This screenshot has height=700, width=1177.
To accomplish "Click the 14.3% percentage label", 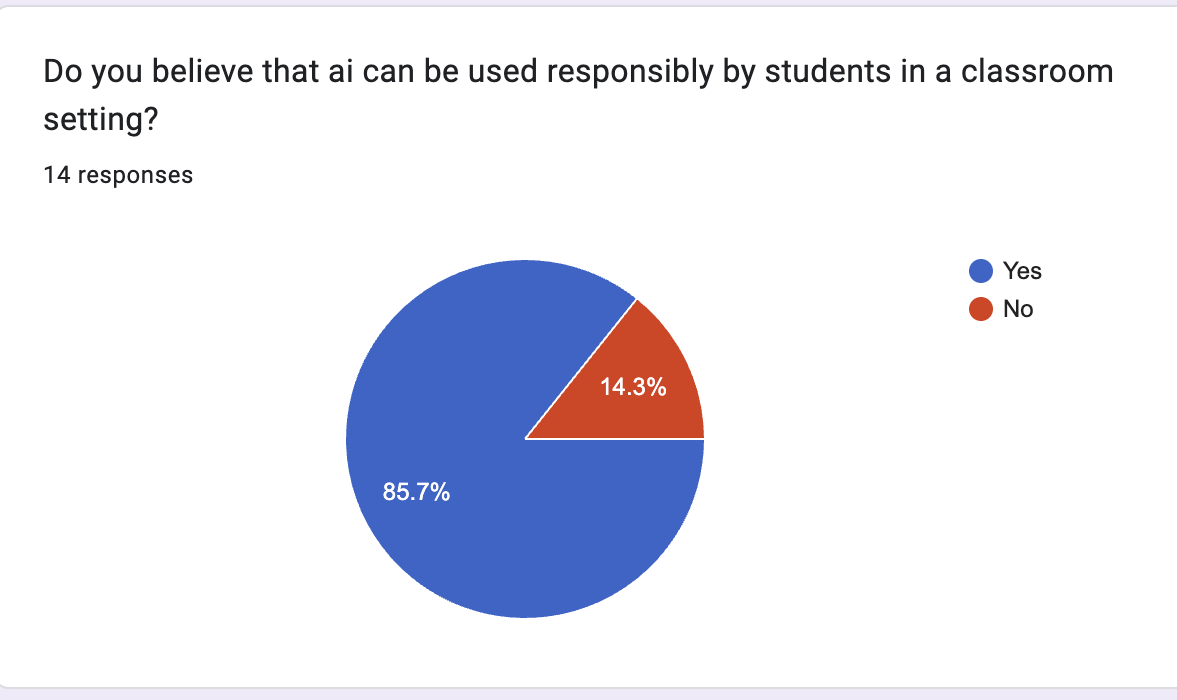I will tap(633, 387).
